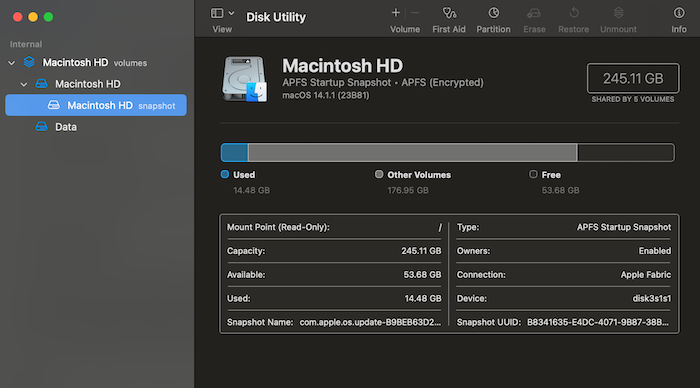700x388 pixels.
Task: Click the blue Used legend swatch
Action: (x=225, y=175)
